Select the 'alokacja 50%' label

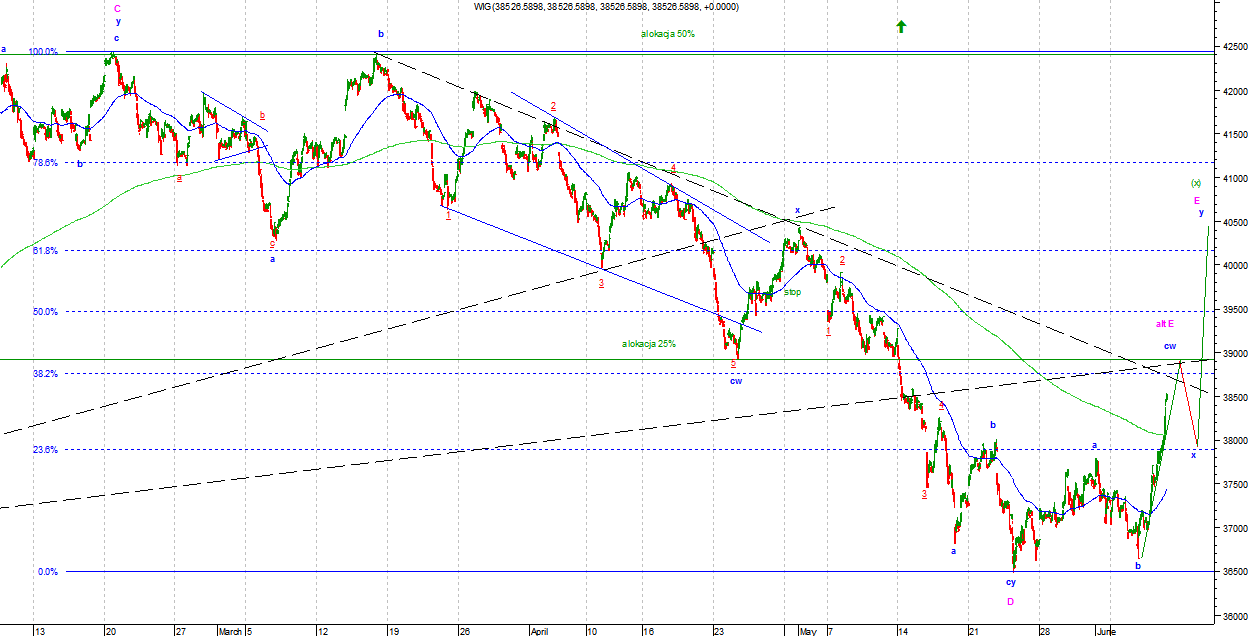668,34
